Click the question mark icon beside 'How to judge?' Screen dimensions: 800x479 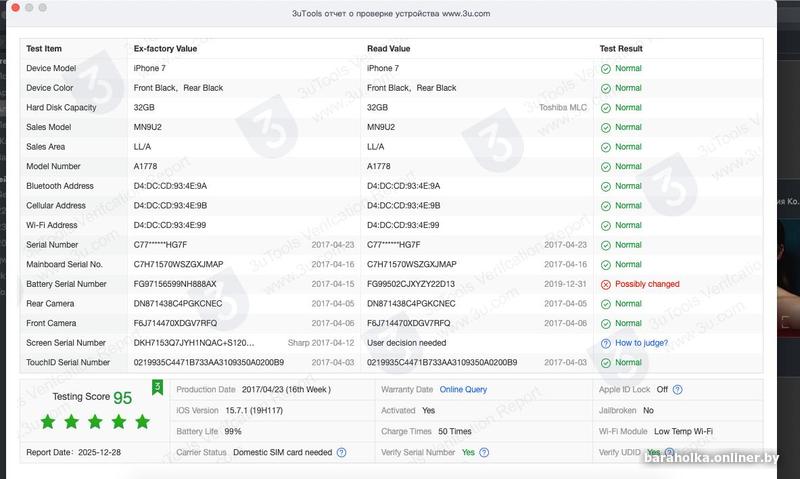click(x=605, y=343)
